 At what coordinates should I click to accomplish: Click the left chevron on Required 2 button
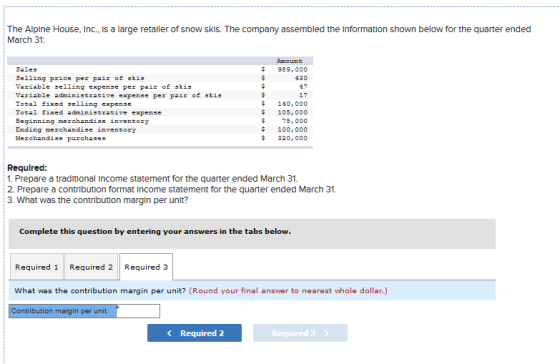point(169,333)
